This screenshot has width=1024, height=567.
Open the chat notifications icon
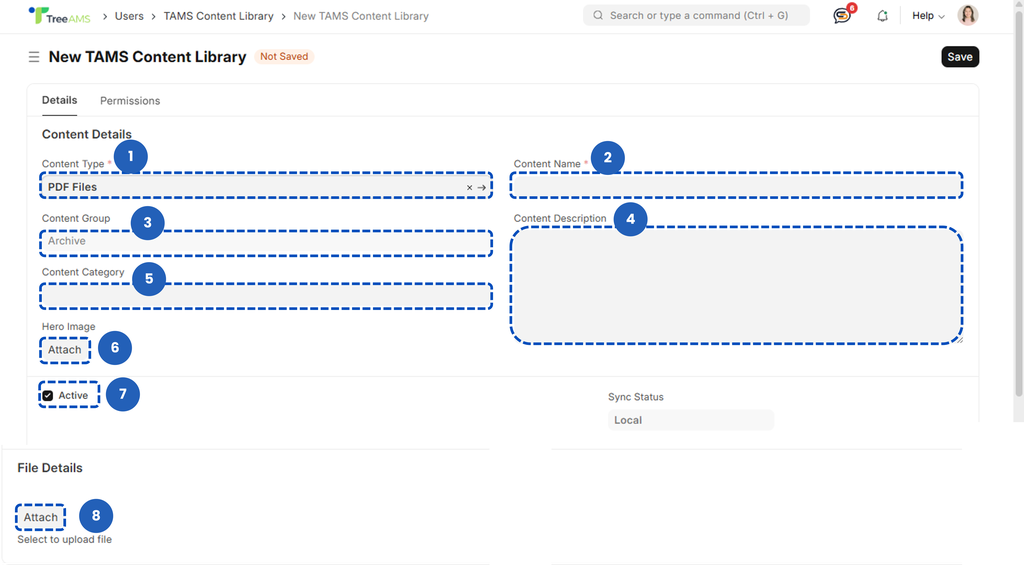(x=842, y=16)
